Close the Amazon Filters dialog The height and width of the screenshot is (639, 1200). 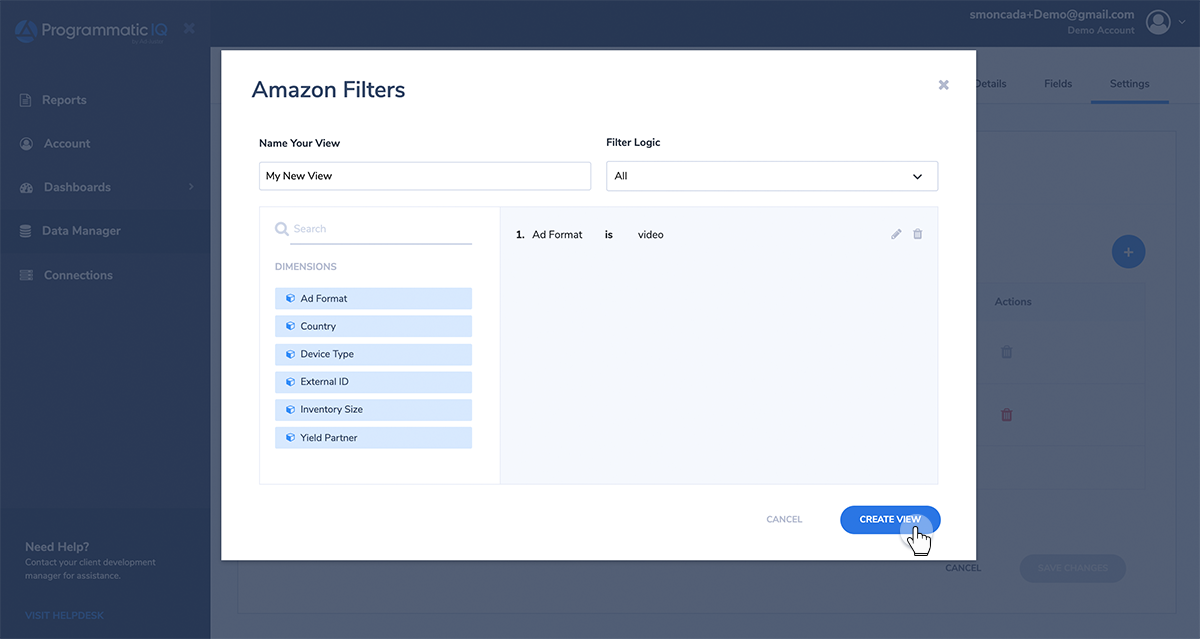pyautogui.click(x=943, y=85)
